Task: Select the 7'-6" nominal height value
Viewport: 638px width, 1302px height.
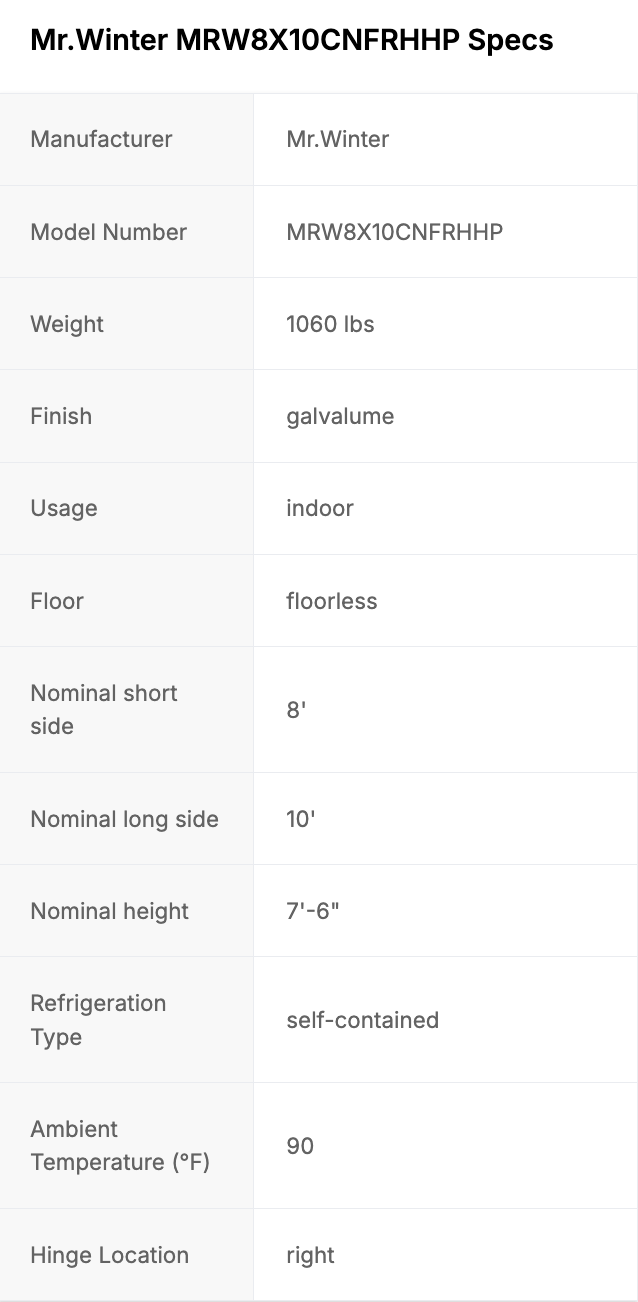Action: 313,911
